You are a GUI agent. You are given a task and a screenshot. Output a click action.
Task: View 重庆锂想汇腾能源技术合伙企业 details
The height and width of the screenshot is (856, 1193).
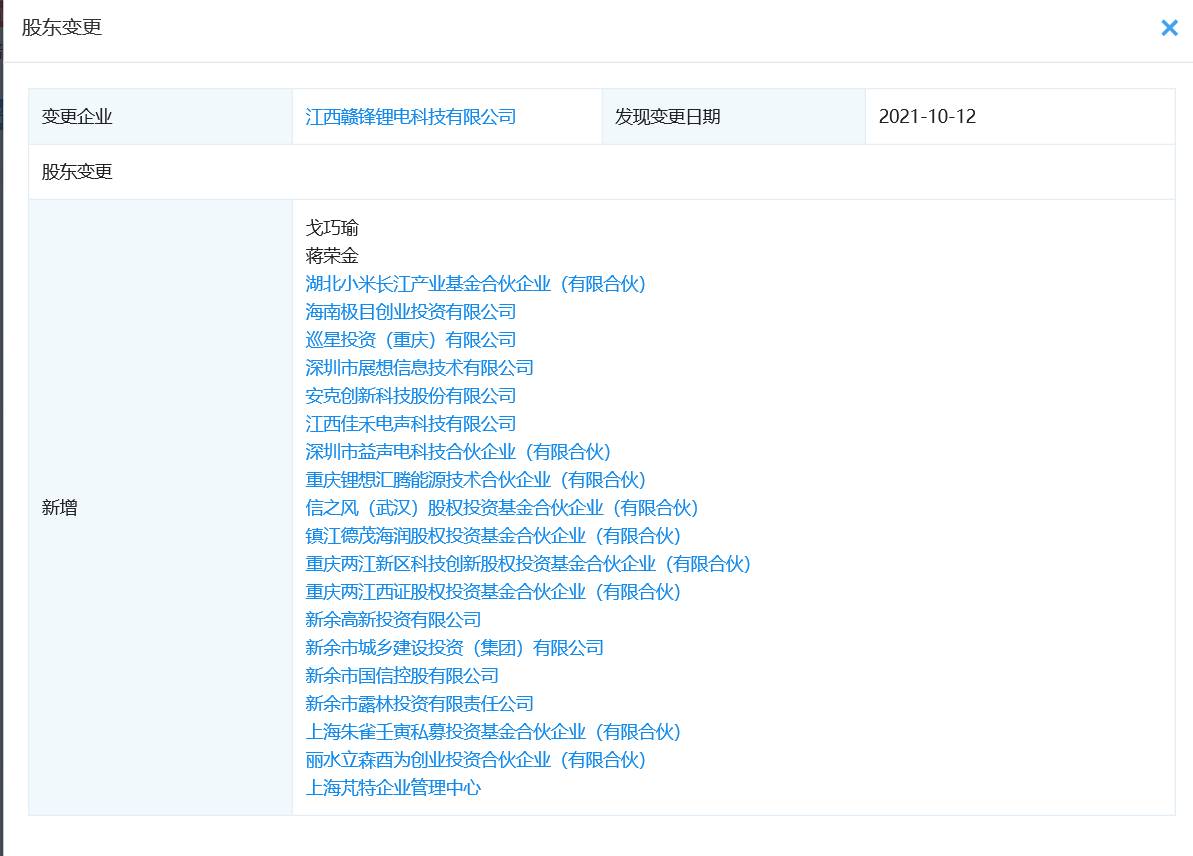(x=476, y=480)
